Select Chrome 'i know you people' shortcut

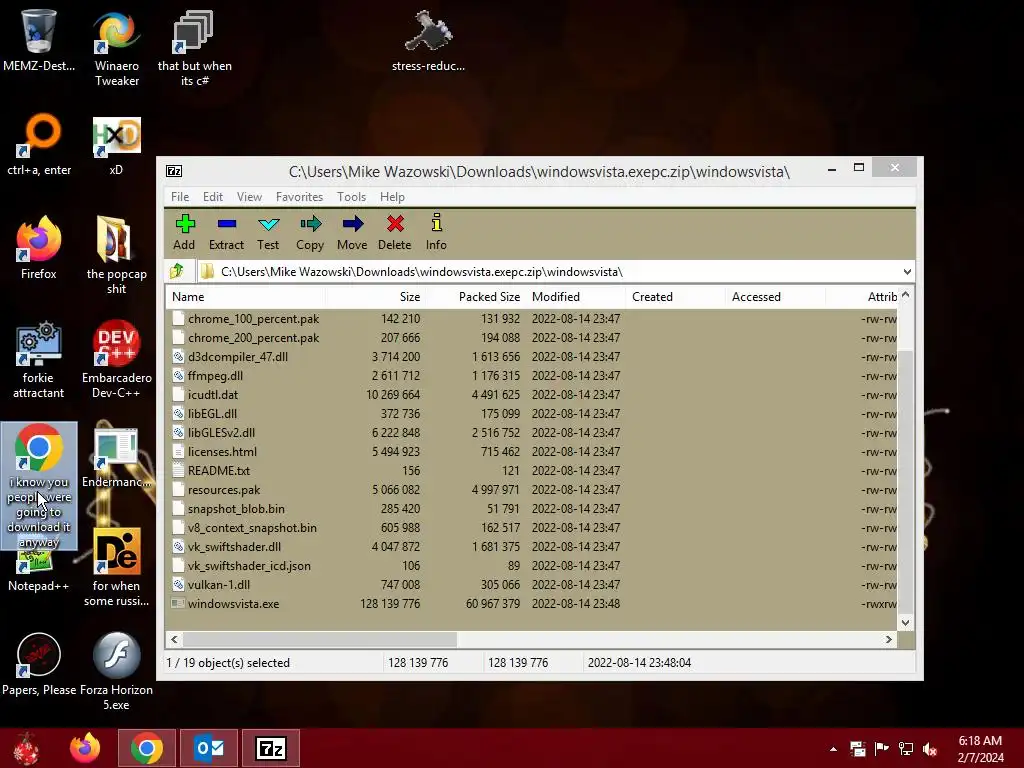(x=39, y=486)
